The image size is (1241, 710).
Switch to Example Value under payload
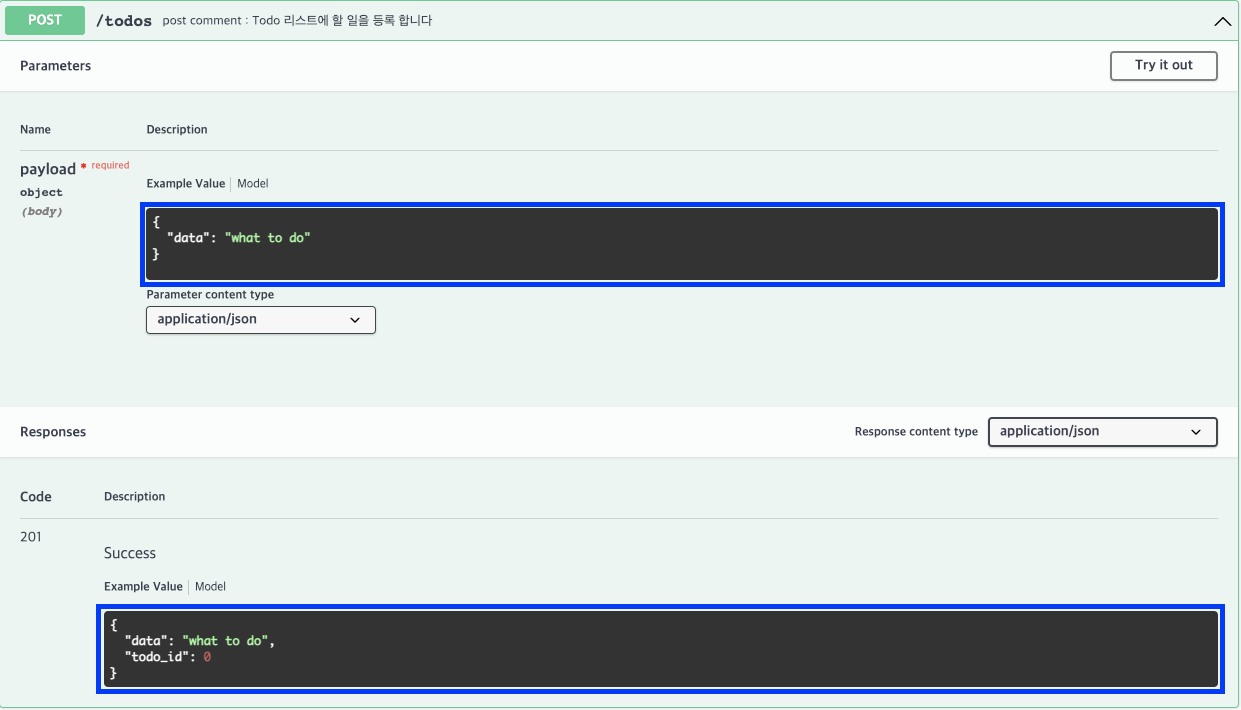click(185, 183)
